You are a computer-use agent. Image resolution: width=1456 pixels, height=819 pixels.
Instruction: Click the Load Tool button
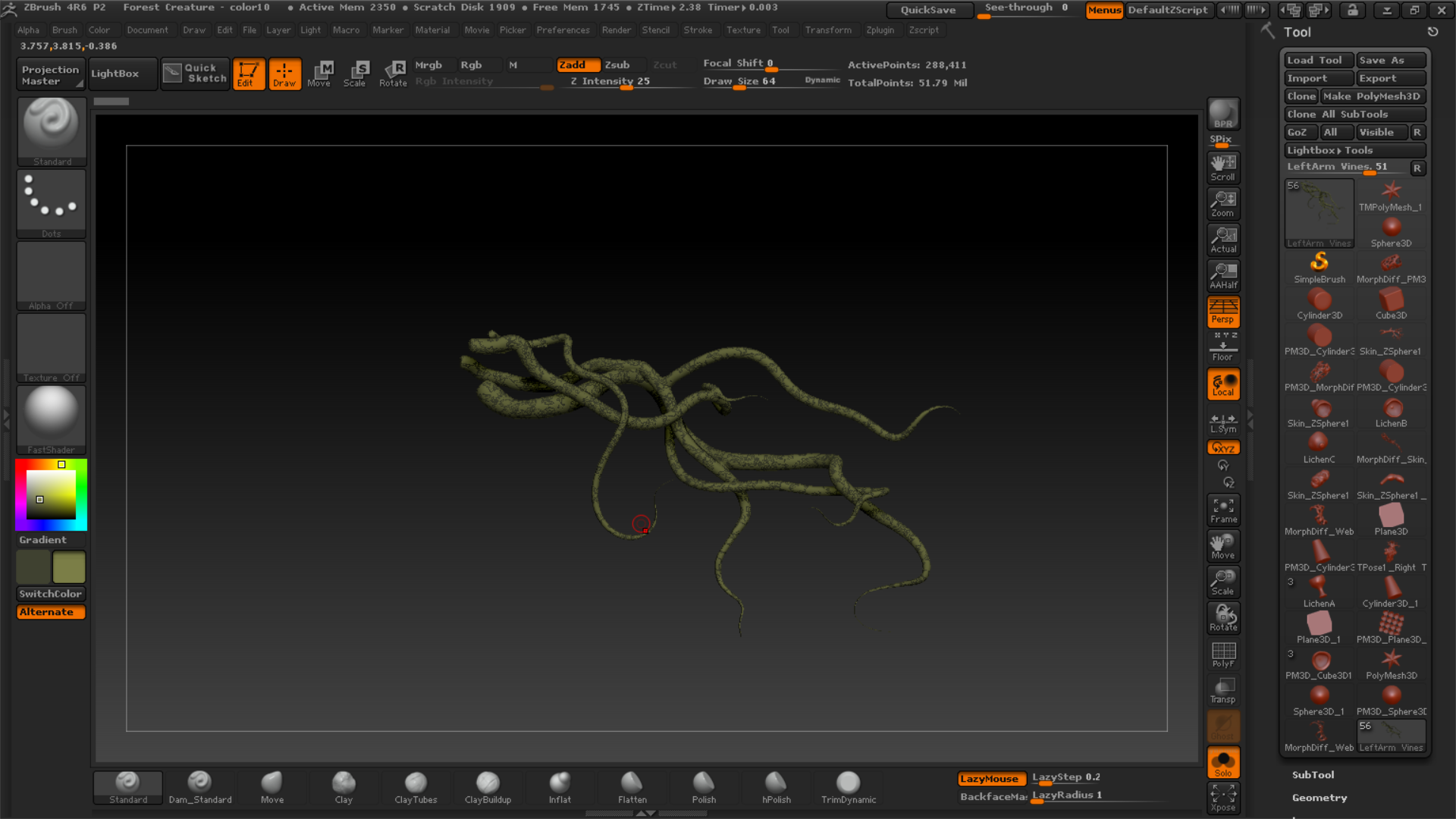(x=1319, y=60)
